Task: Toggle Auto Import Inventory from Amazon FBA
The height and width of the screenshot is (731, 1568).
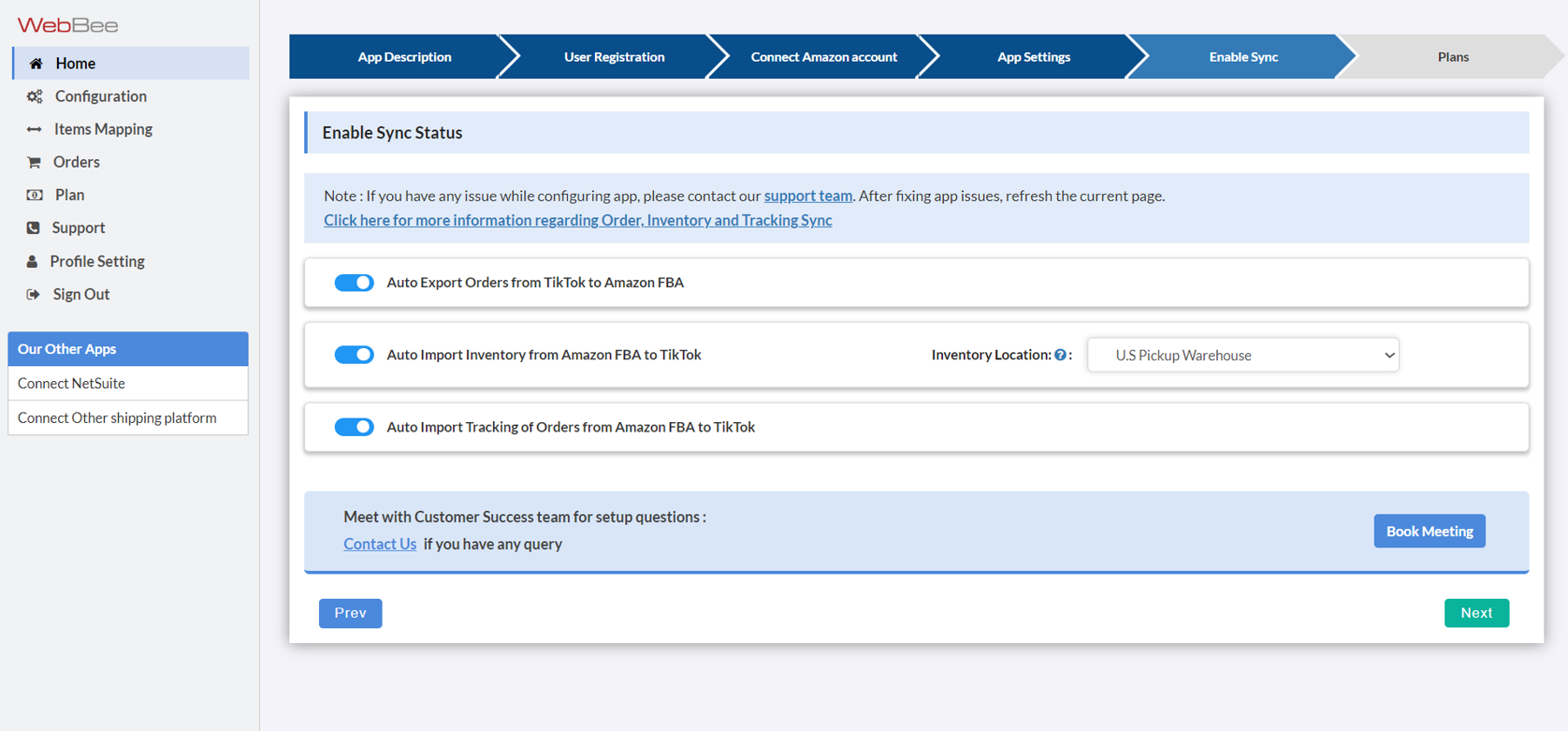Action: pos(355,355)
